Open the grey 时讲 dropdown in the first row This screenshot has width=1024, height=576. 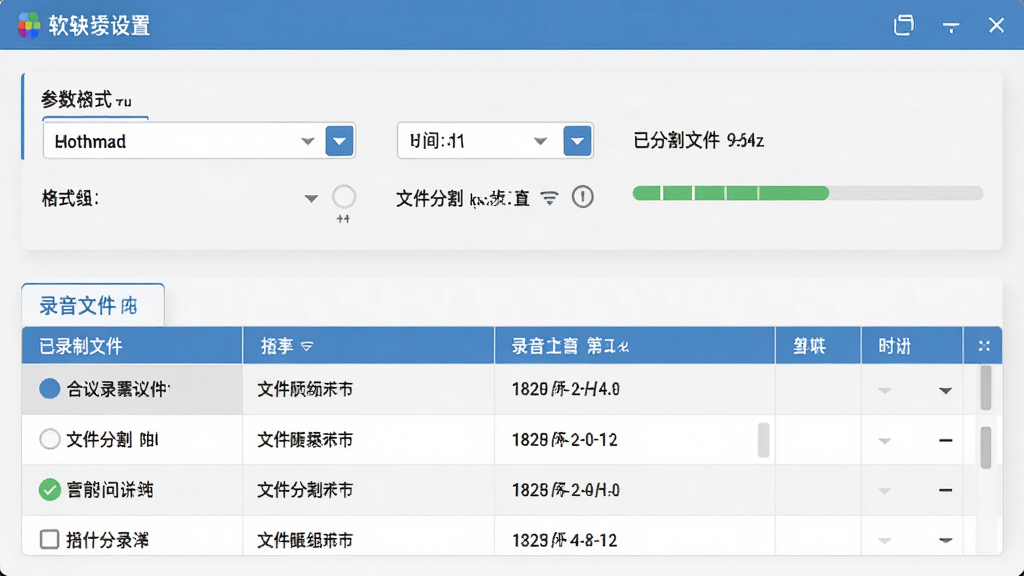pos(884,391)
